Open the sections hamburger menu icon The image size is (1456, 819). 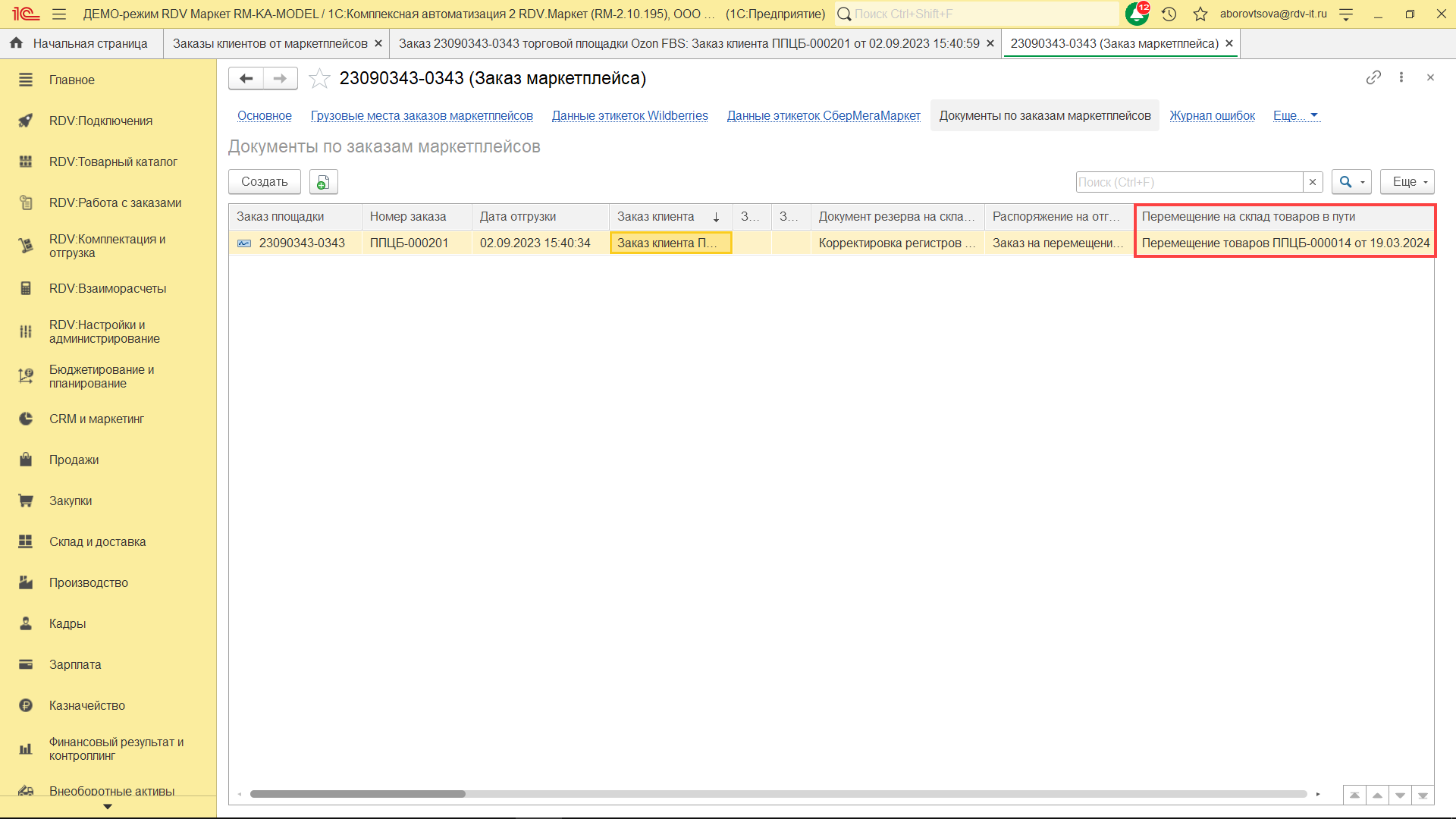coord(59,14)
